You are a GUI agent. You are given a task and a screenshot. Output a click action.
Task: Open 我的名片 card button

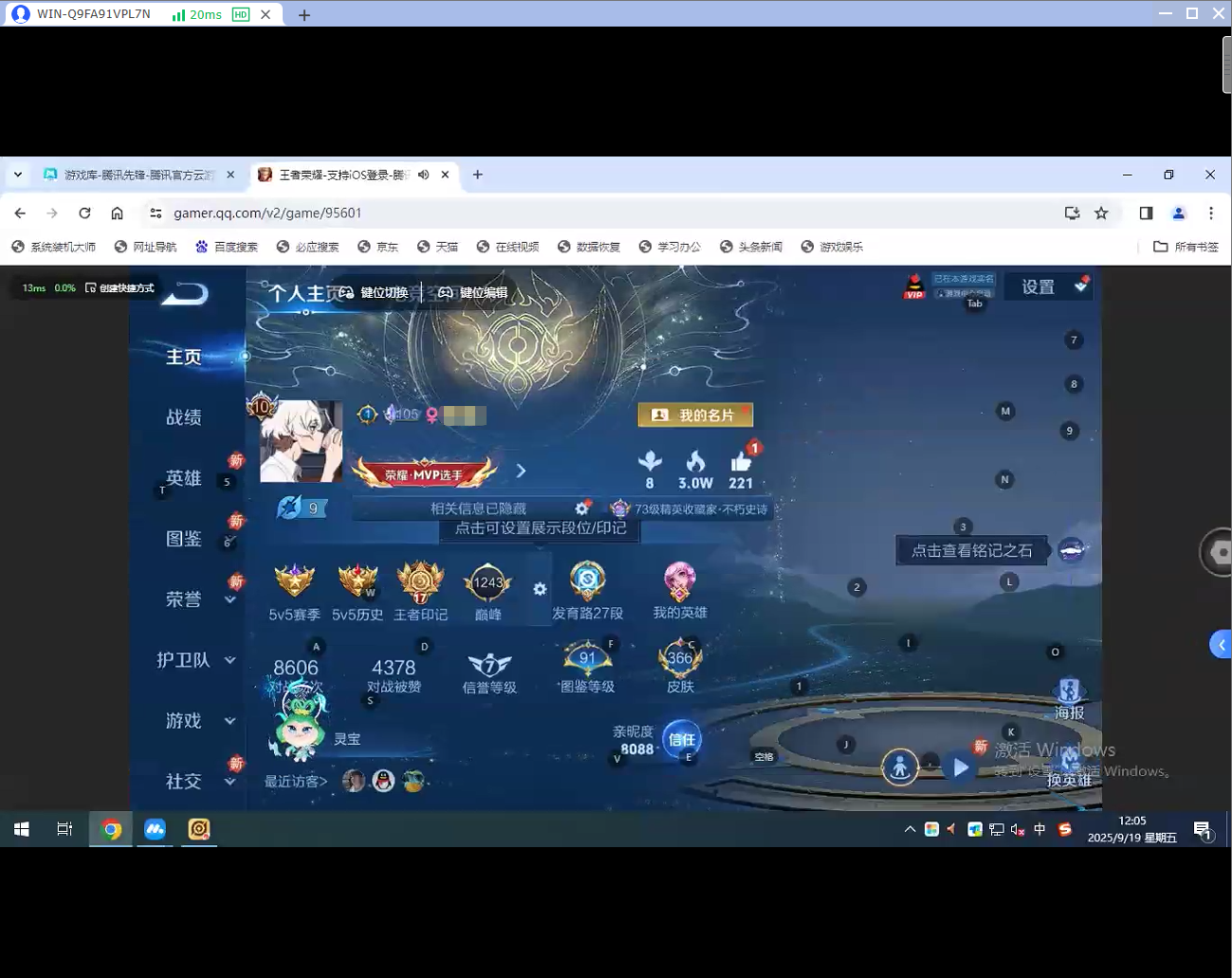(x=695, y=415)
